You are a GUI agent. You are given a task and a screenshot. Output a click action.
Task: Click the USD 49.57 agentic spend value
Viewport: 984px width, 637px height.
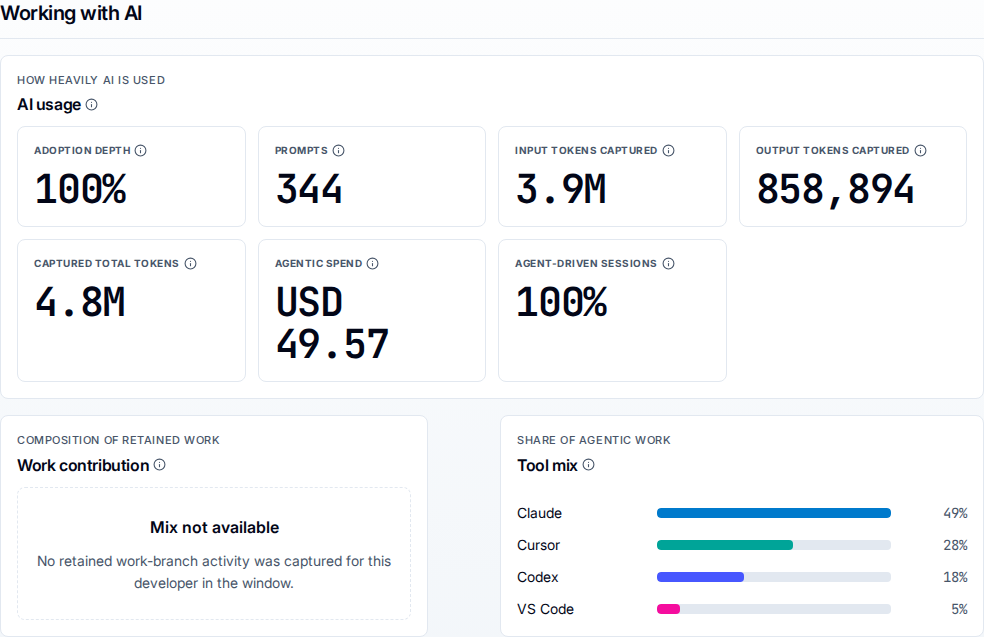click(x=332, y=323)
